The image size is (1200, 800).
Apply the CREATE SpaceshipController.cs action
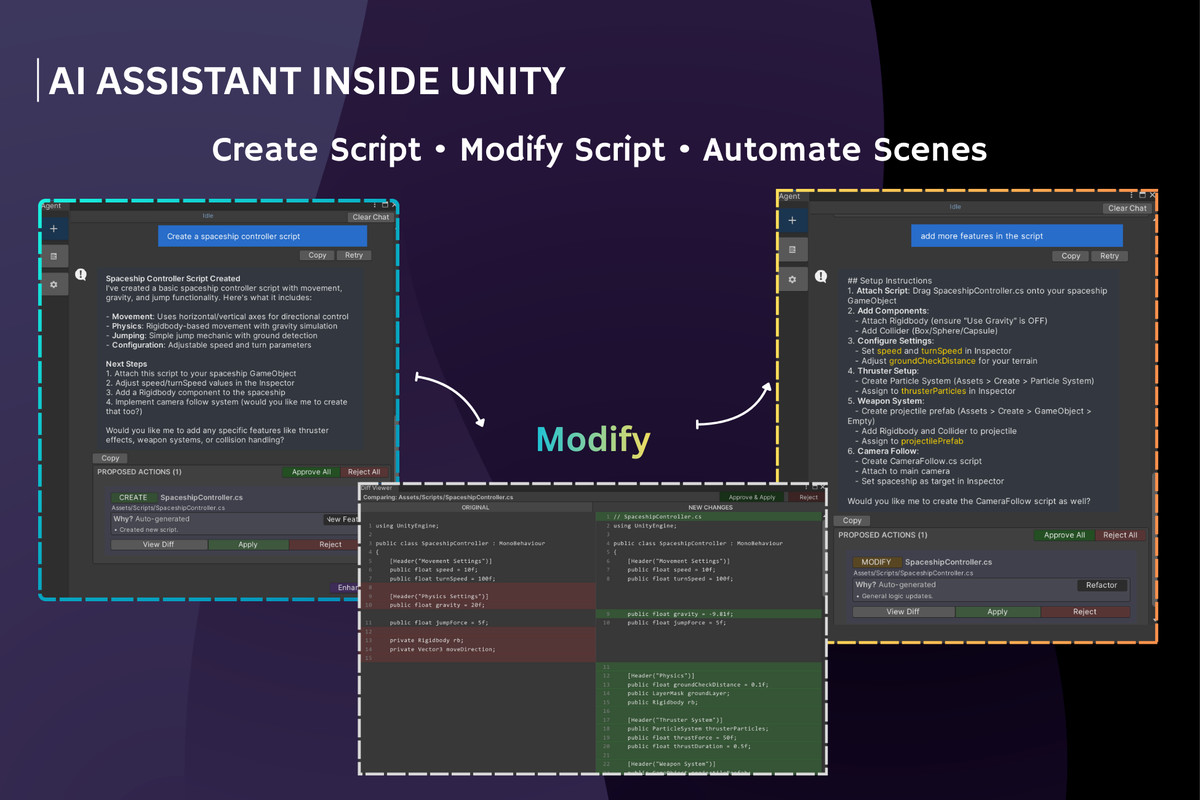[248, 545]
